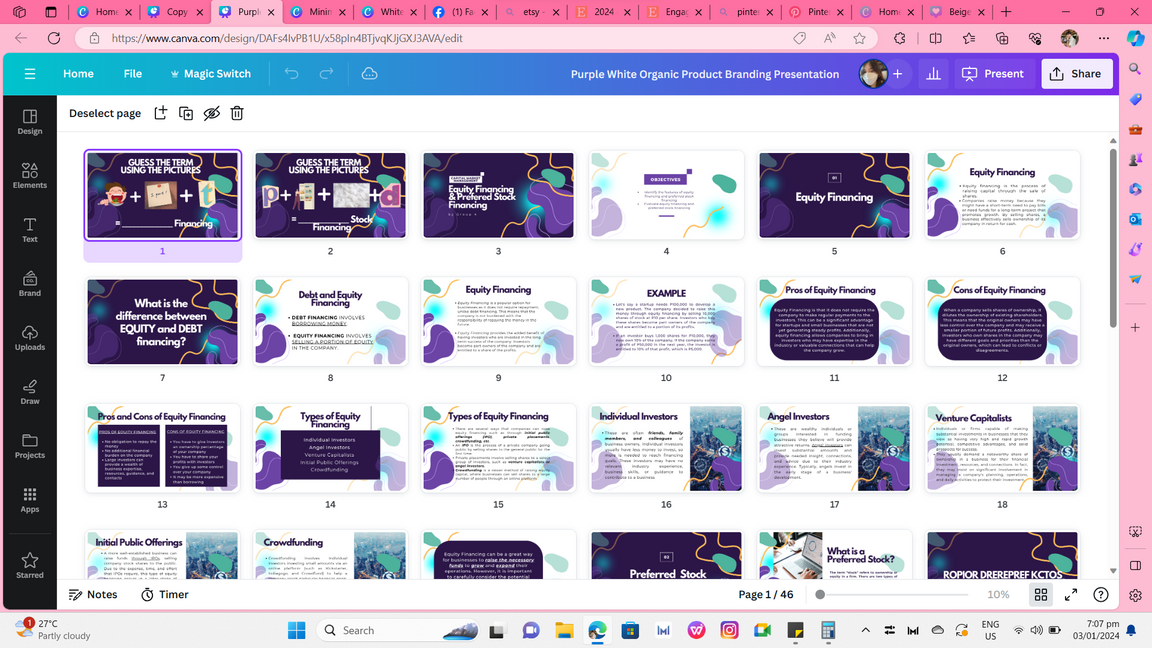This screenshot has height=648, width=1152.
Task: Click the Undo arrow
Action: pyautogui.click(x=291, y=74)
